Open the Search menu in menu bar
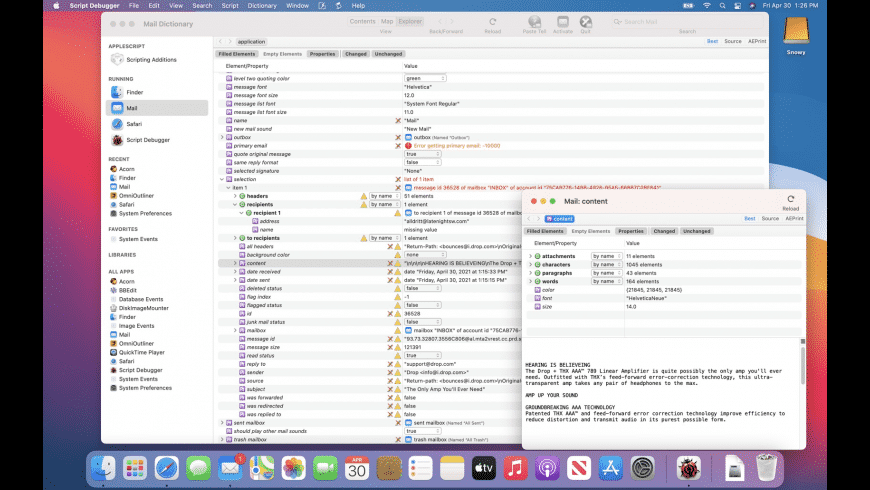Viewport: 870px width, 490px height. (202, 6)
